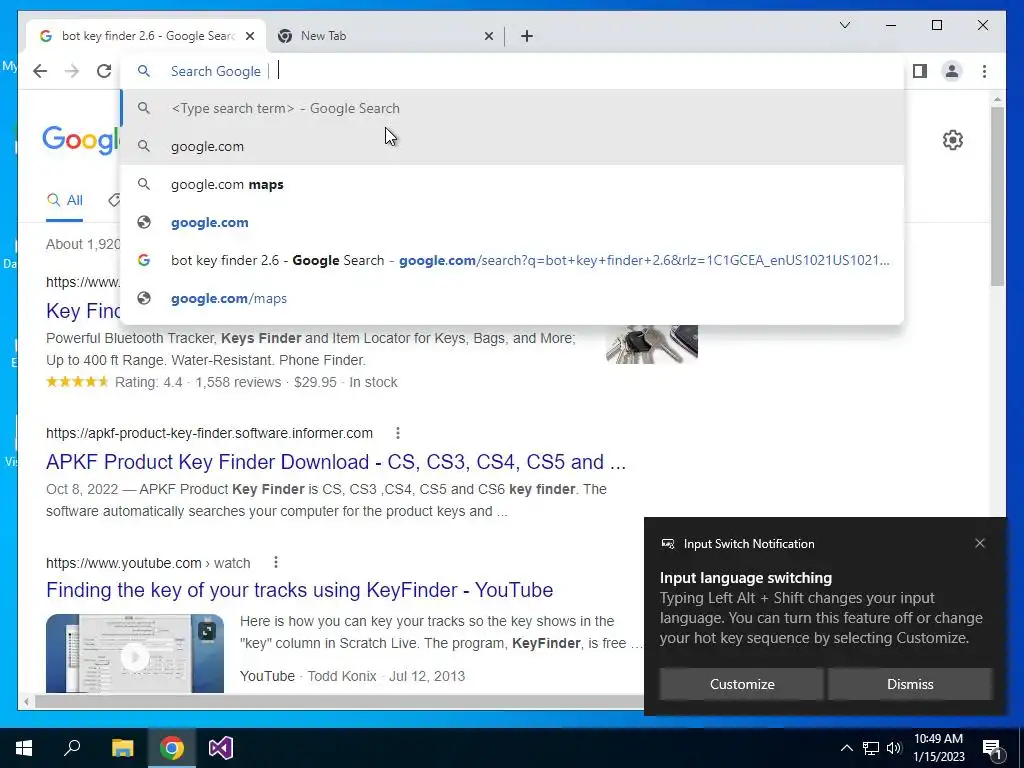This screenshot has width=1024, height=768.
Task: Click the network tray icon
Action: pyautogui.click(x=871, y=748)
